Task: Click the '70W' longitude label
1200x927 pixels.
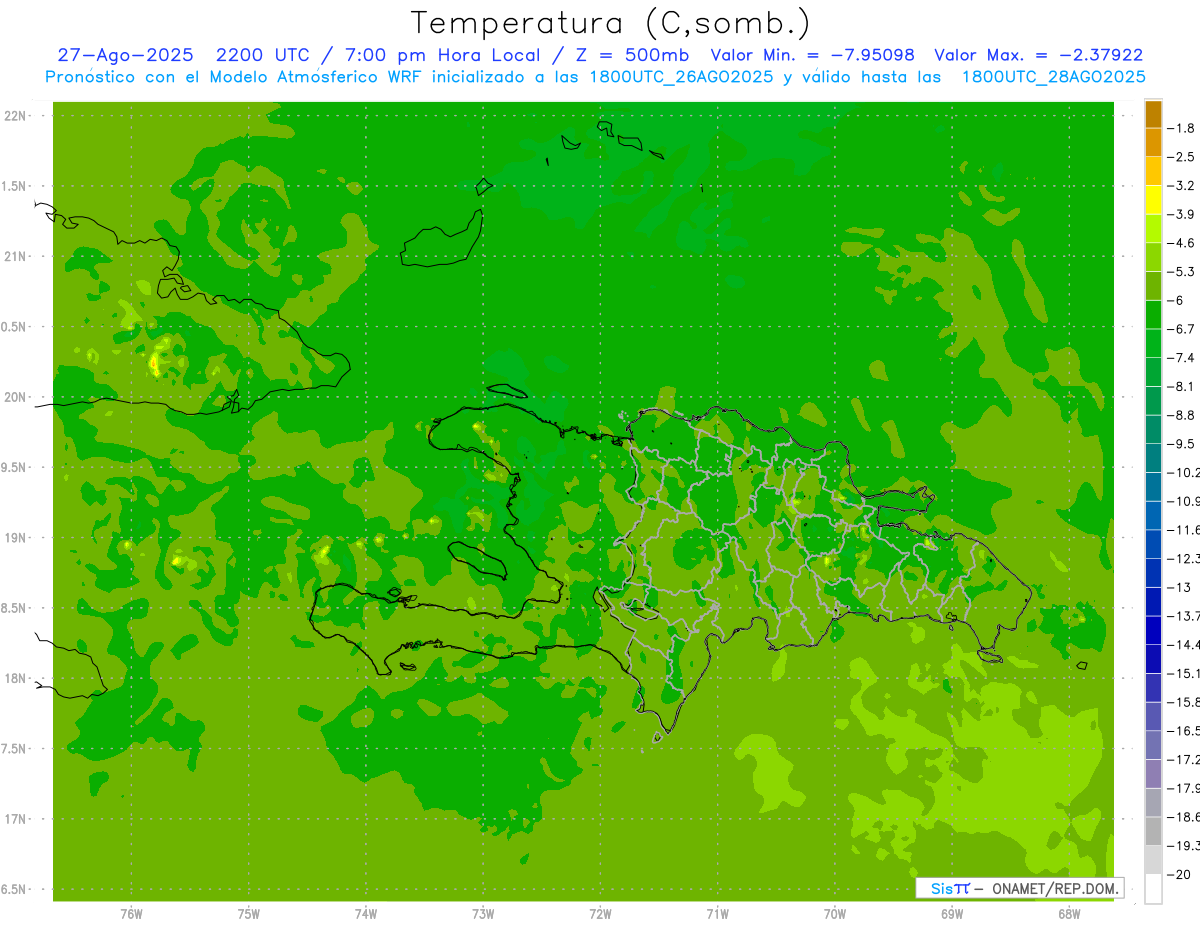Action: point(835,913)
